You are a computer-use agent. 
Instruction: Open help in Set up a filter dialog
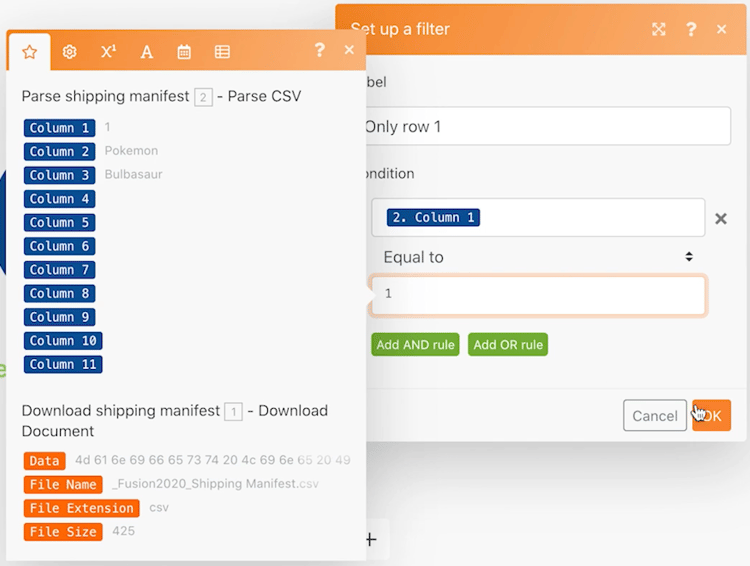click(x=691, y=30)
